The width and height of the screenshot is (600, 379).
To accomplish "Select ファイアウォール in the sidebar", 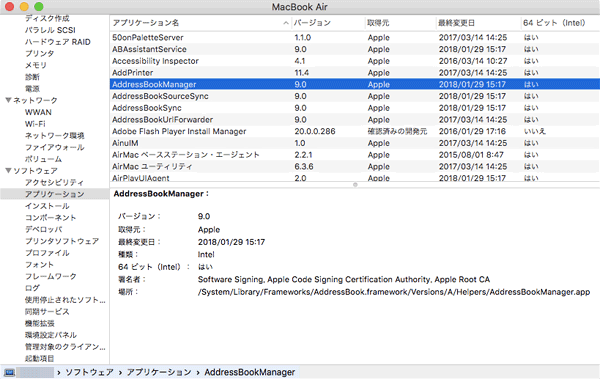I will point(54,147).
